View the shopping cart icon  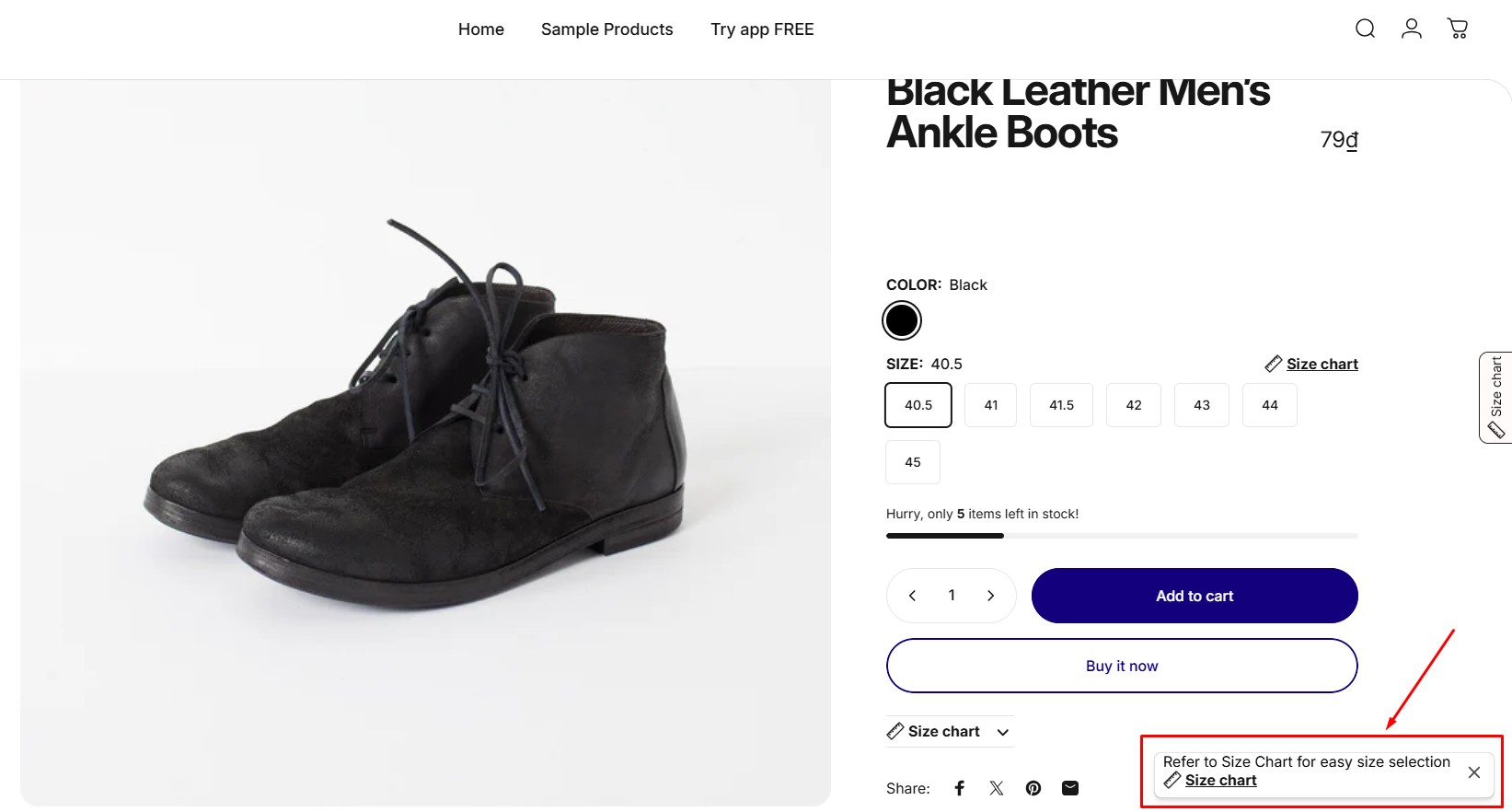click(x=1458, y=29)
